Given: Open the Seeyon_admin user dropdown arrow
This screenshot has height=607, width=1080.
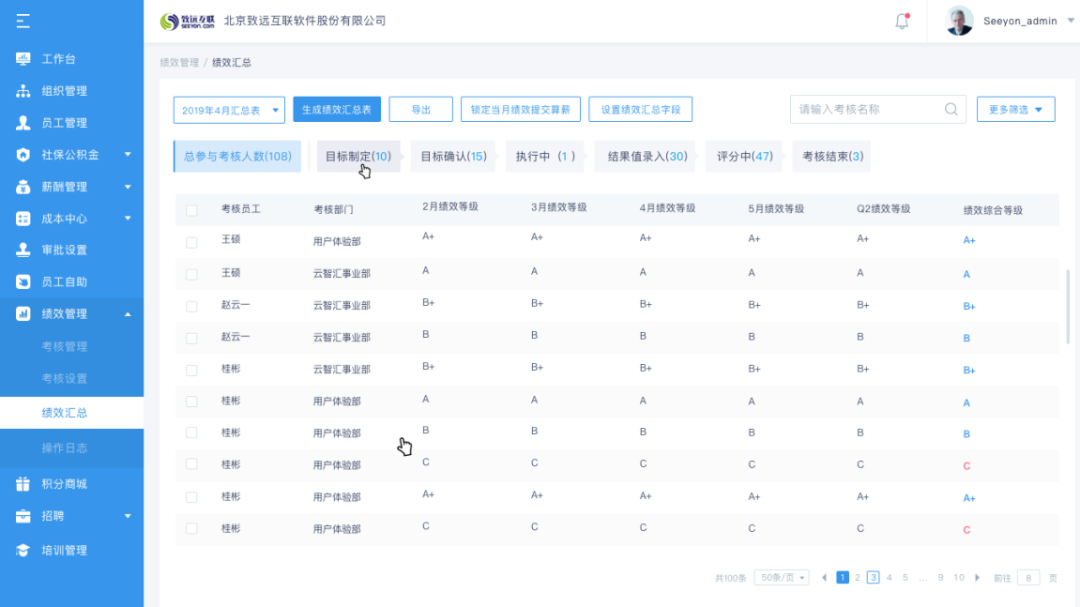Looking at the screenshot, I should (1071, 21).
